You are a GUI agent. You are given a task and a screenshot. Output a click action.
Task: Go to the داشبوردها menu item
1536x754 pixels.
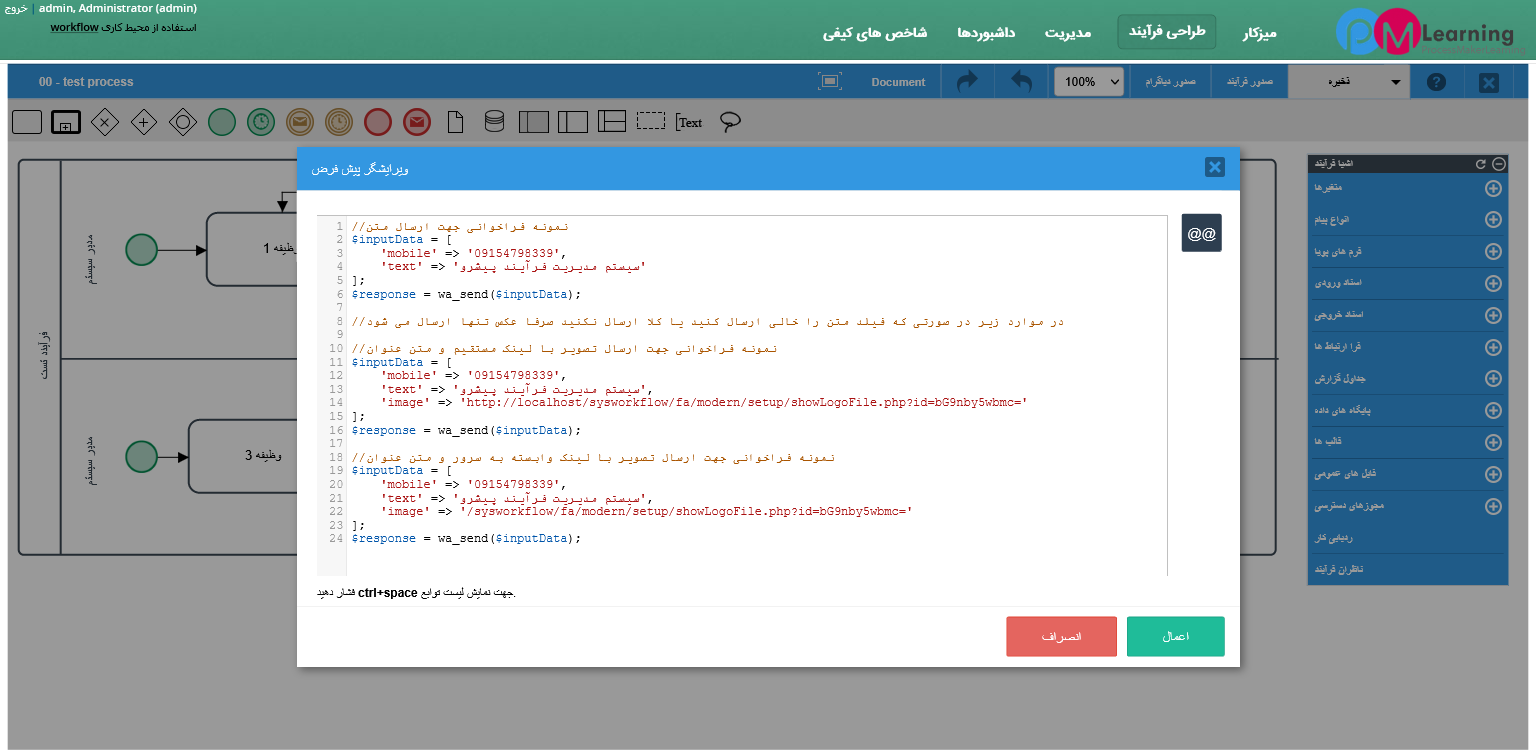(x=986, y=33)
